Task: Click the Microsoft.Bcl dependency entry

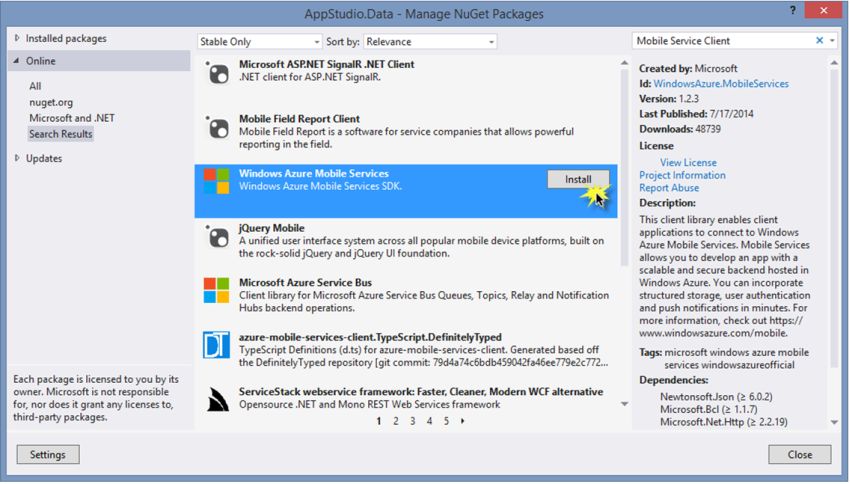Action: point(709,409)
